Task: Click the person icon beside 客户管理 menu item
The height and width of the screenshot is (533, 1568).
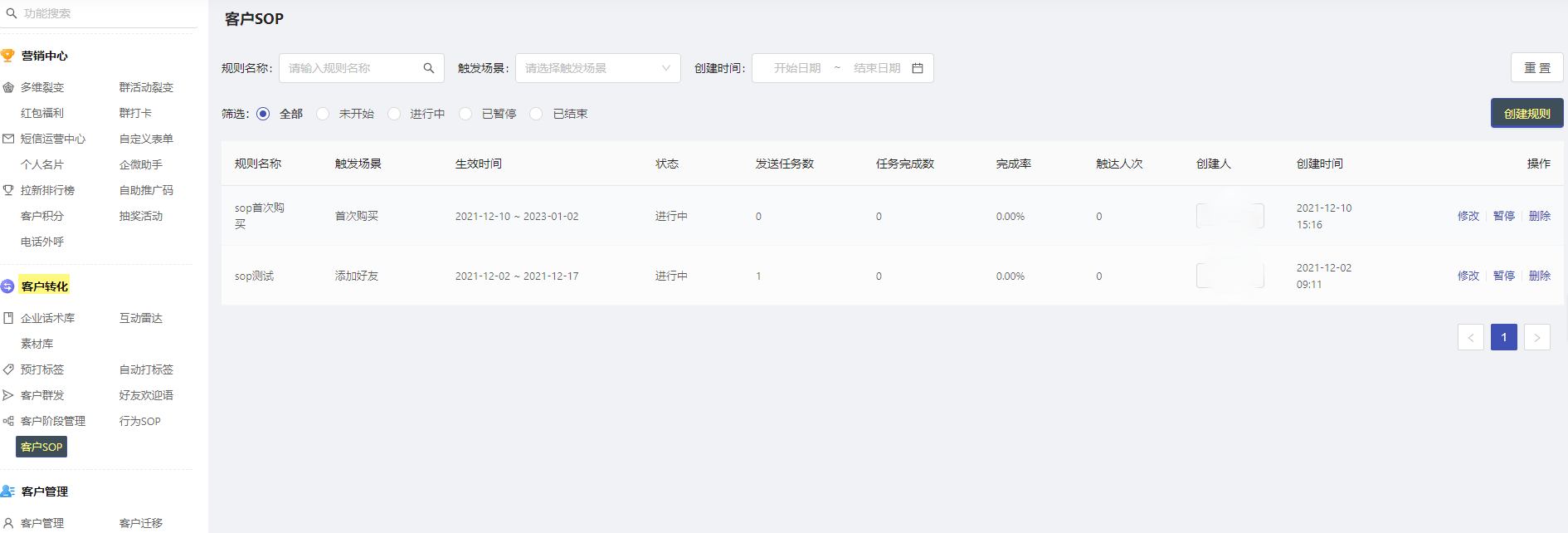Action: (8, 523)
